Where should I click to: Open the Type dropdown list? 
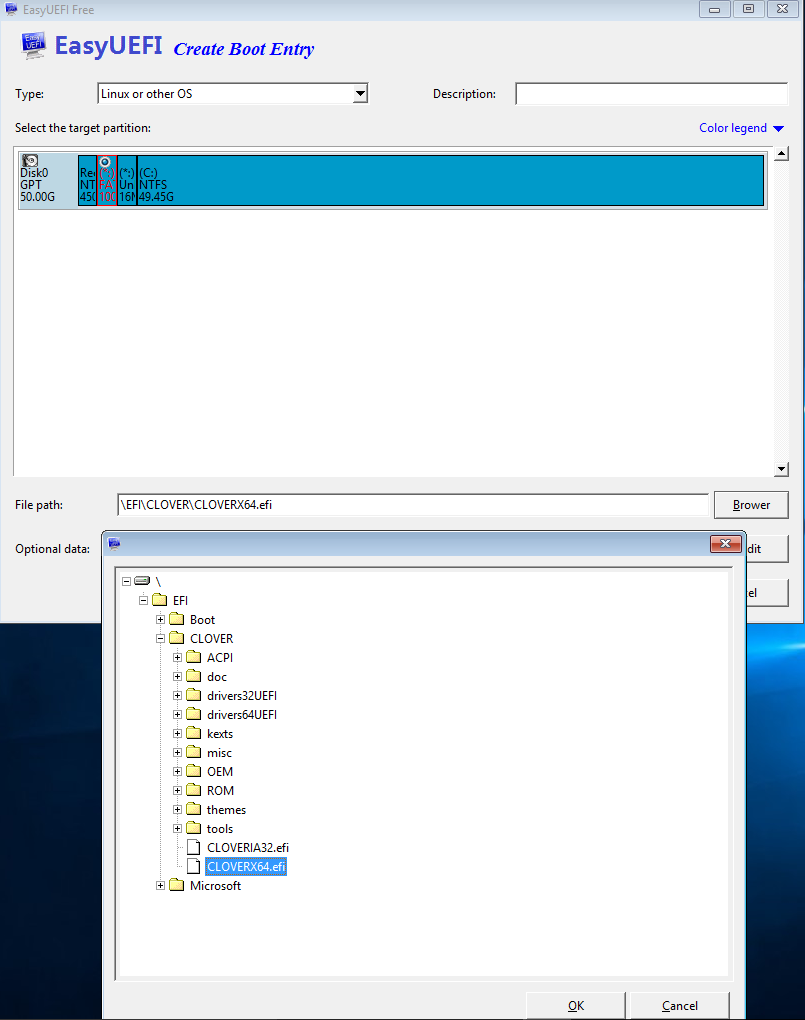360,94
